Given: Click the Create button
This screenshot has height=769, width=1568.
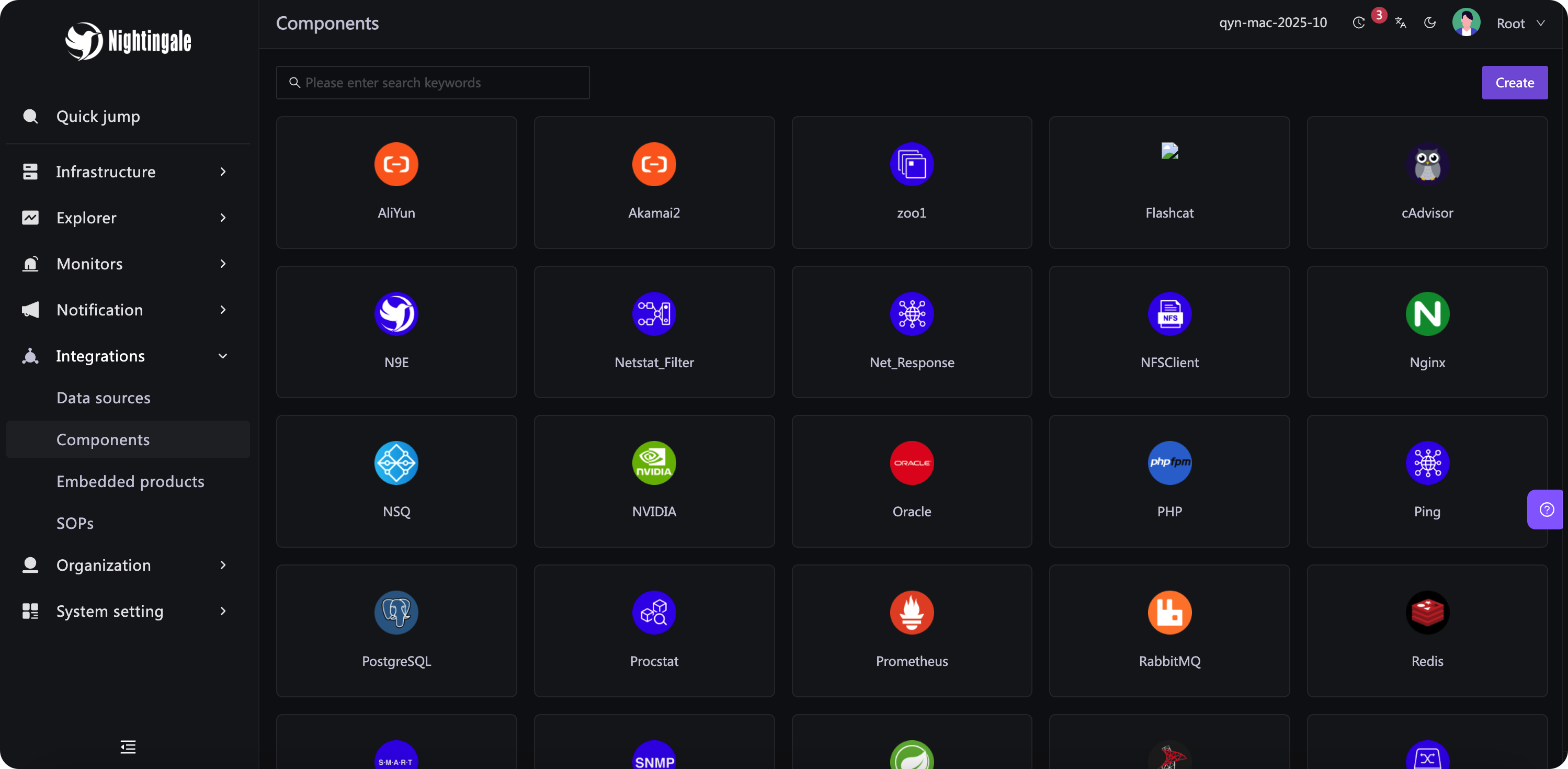Looking at the screenshot, I should pos(1514,83).
